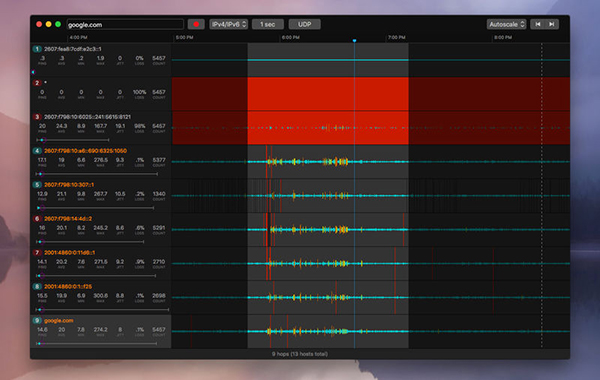Open the IPv4/IPv6 protocol dropdown
Image resolution: width=600 pixels, height=380 pixels.
click(228, 24)
